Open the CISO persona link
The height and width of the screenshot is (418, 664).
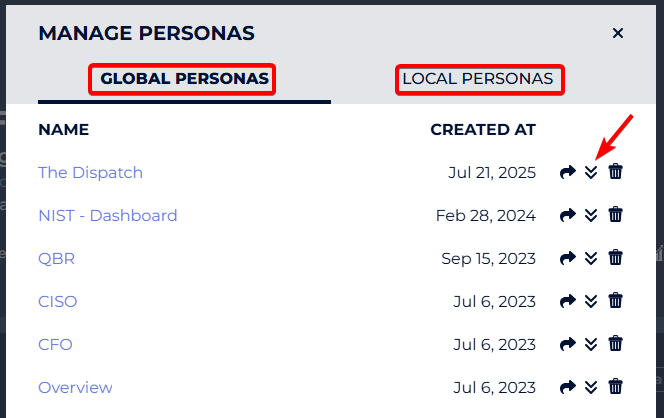(58, 302)
